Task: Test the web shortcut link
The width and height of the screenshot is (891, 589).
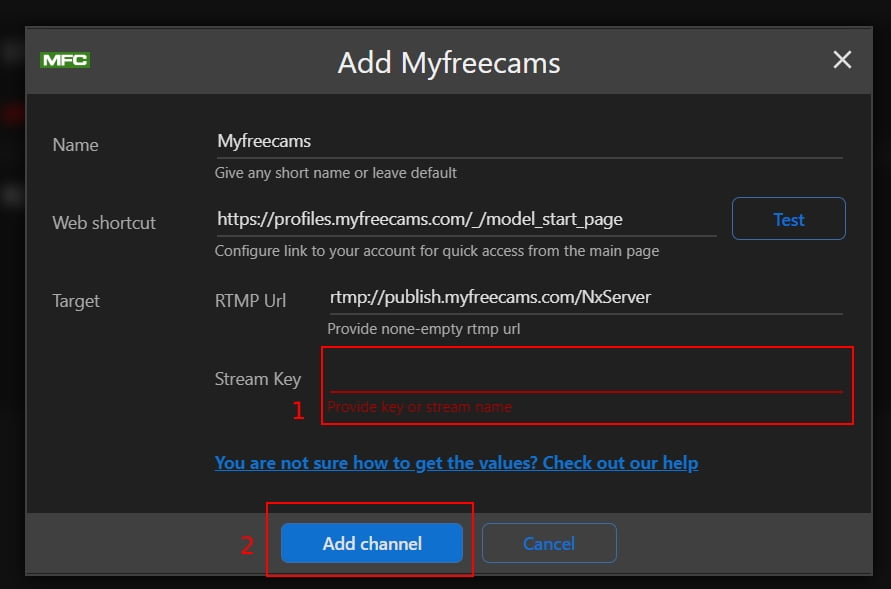Action: (788, 219)
